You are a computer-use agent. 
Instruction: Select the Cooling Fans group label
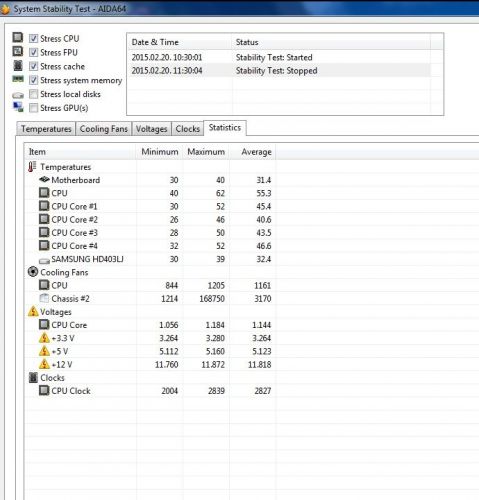[x=64, y=272]
